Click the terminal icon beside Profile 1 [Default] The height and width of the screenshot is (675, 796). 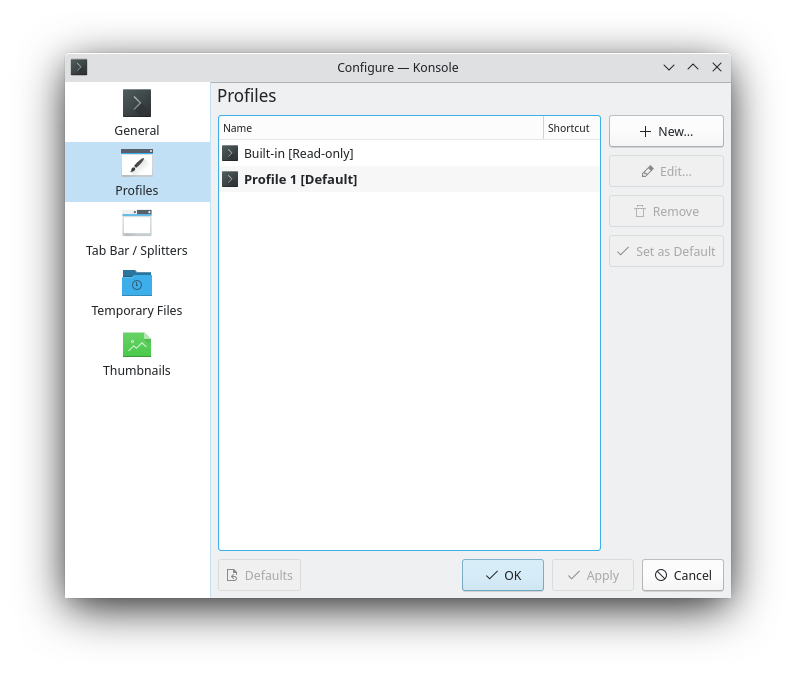click(x=230, y=179)
